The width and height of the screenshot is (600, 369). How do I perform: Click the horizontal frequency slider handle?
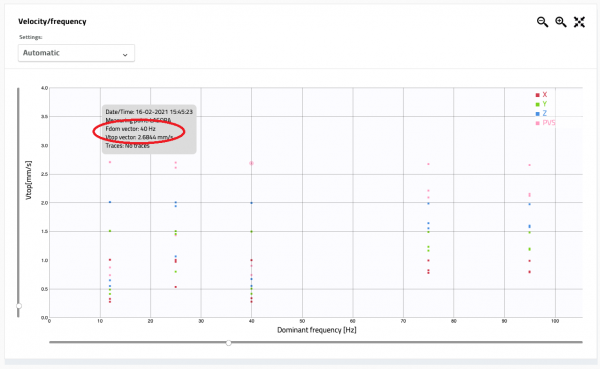228,343
